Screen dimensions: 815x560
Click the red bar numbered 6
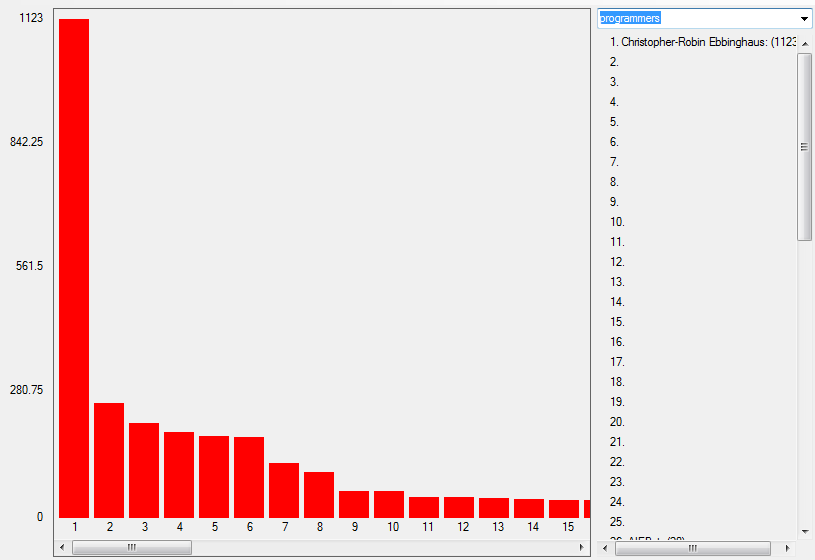(249, 477)
